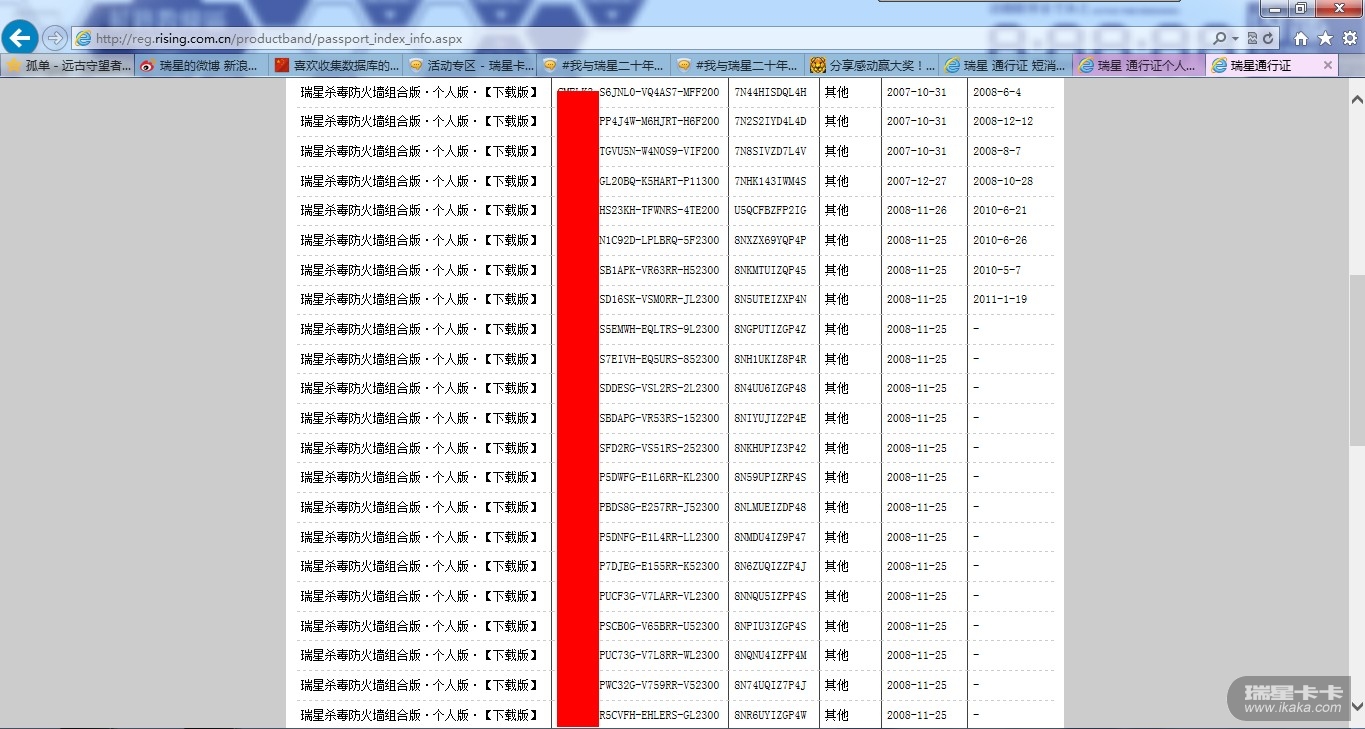Viewport: 1365px width, 729px height.
Task: Click expiry date 2010-6-21
Action: point(1000,210)
